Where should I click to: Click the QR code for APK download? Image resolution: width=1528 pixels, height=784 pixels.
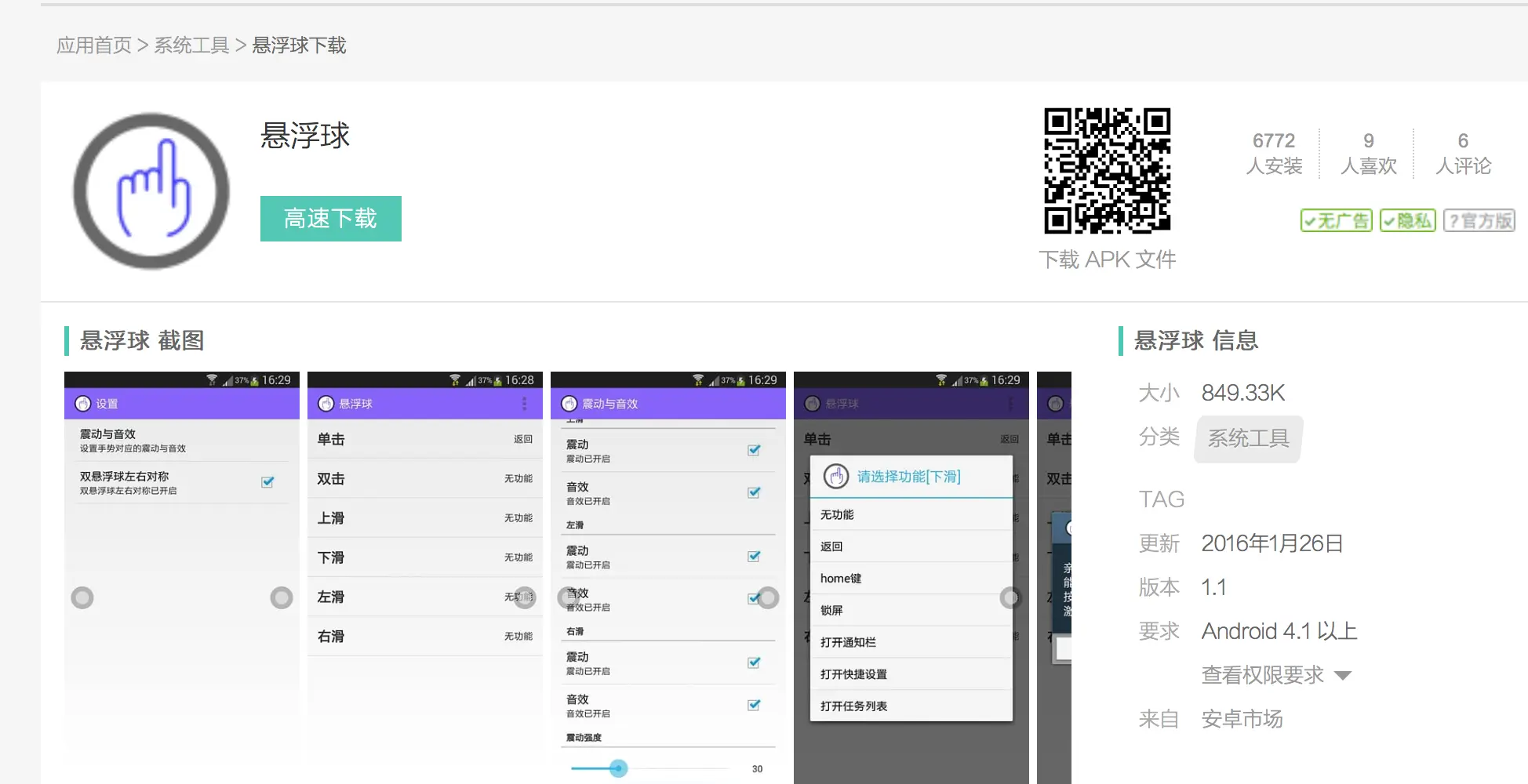click(x=1107, y=171)
